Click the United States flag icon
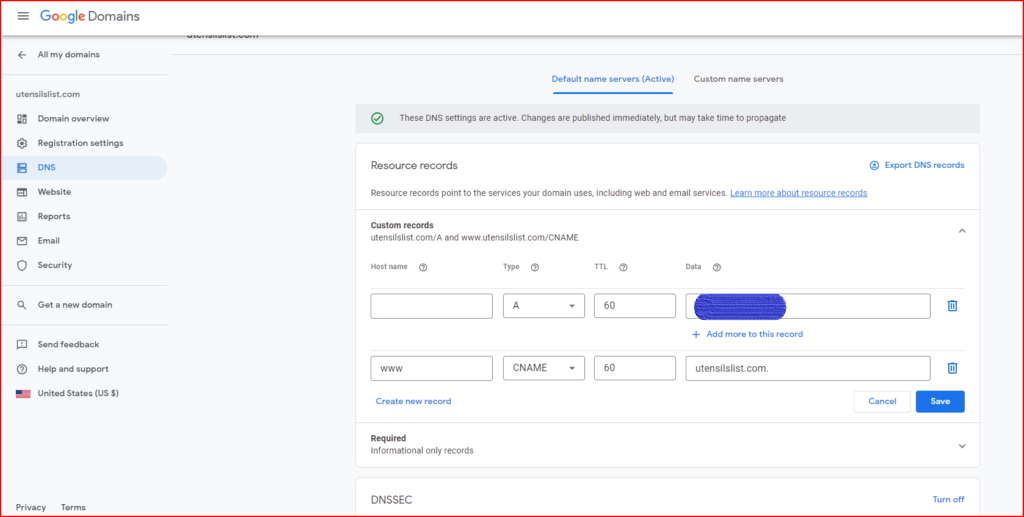This screenshot has width=1024, height=517. tap(23, 394)
